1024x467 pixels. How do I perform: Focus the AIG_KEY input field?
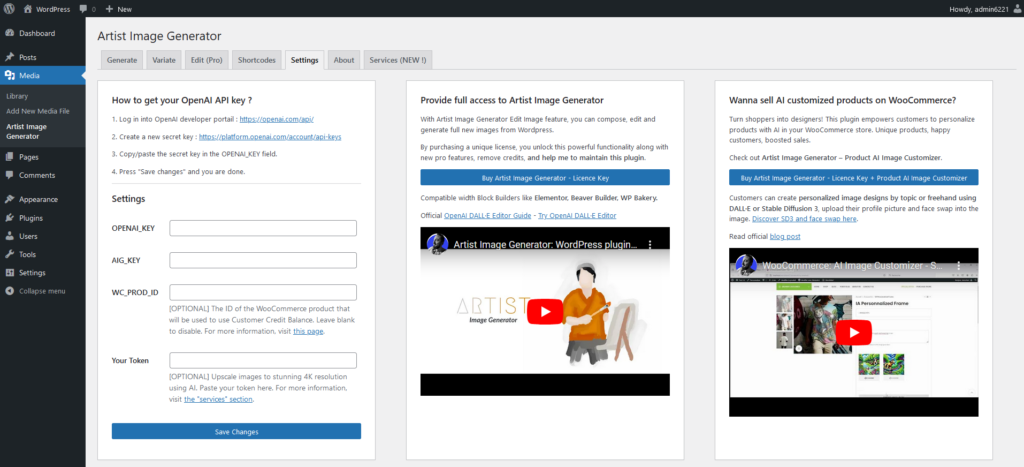pos(263,260)
